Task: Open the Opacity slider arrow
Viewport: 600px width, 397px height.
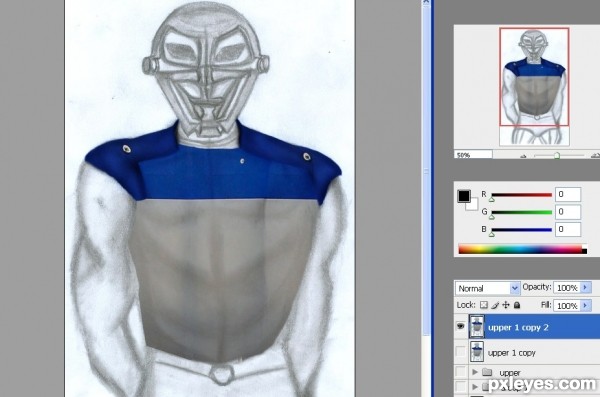Action: [585, 288]
